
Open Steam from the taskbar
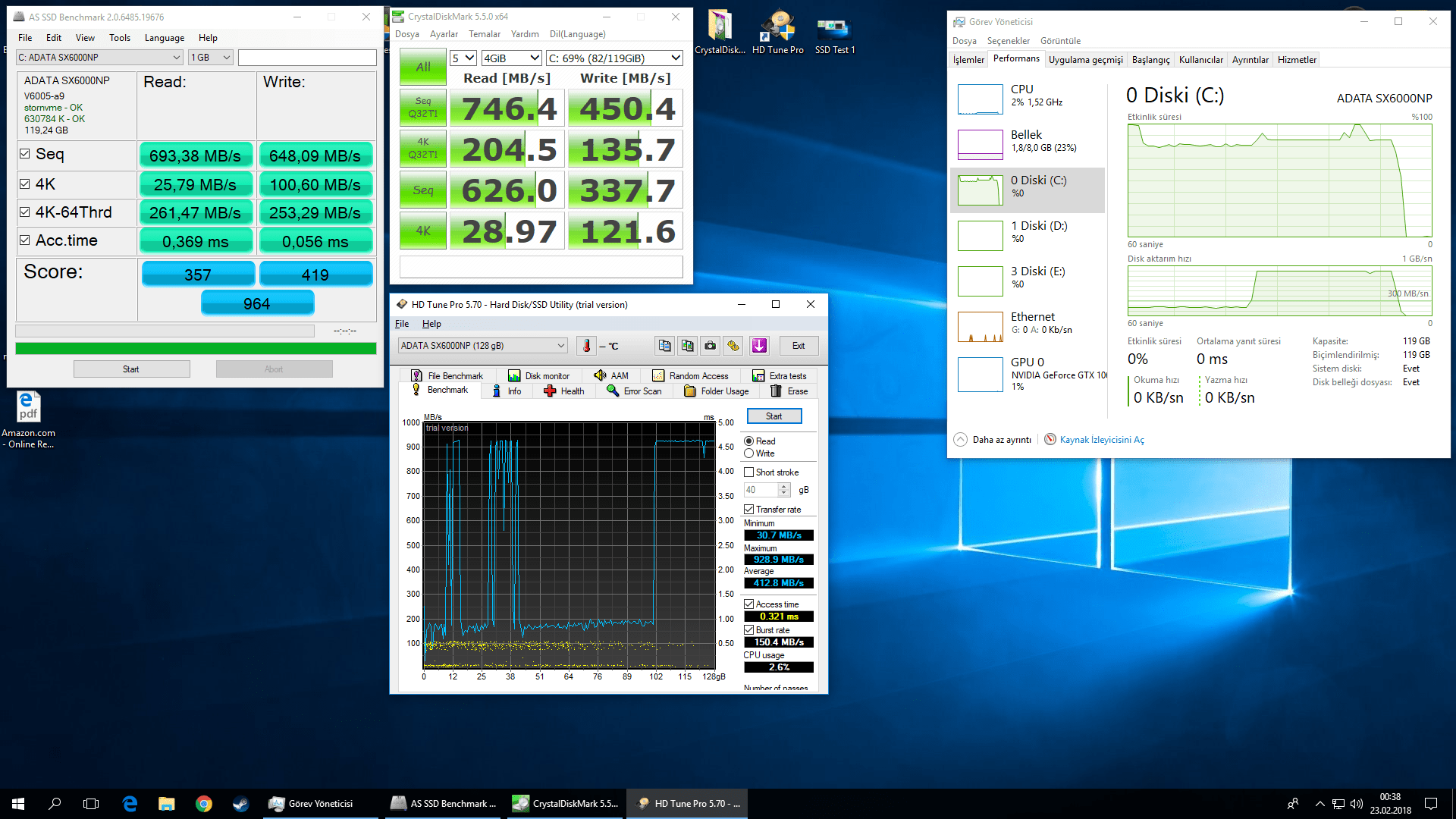[240, 804]
